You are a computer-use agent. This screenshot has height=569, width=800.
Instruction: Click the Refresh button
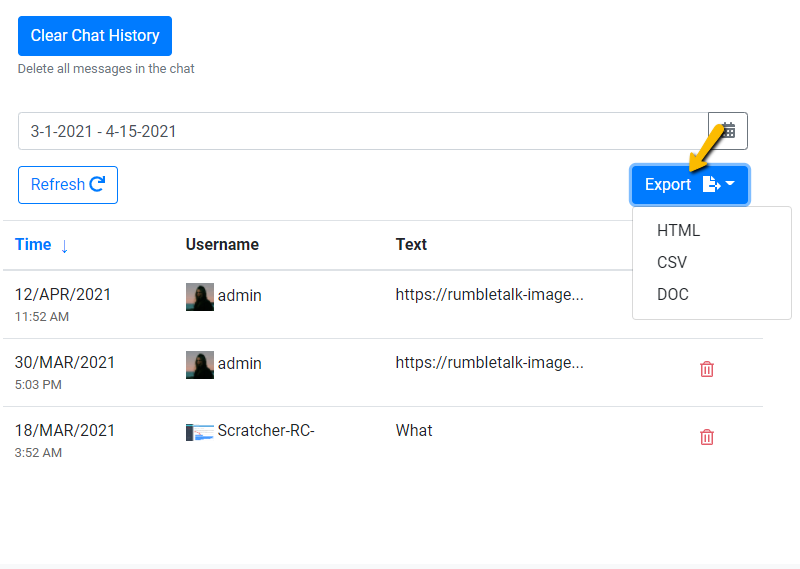point(68,185)
